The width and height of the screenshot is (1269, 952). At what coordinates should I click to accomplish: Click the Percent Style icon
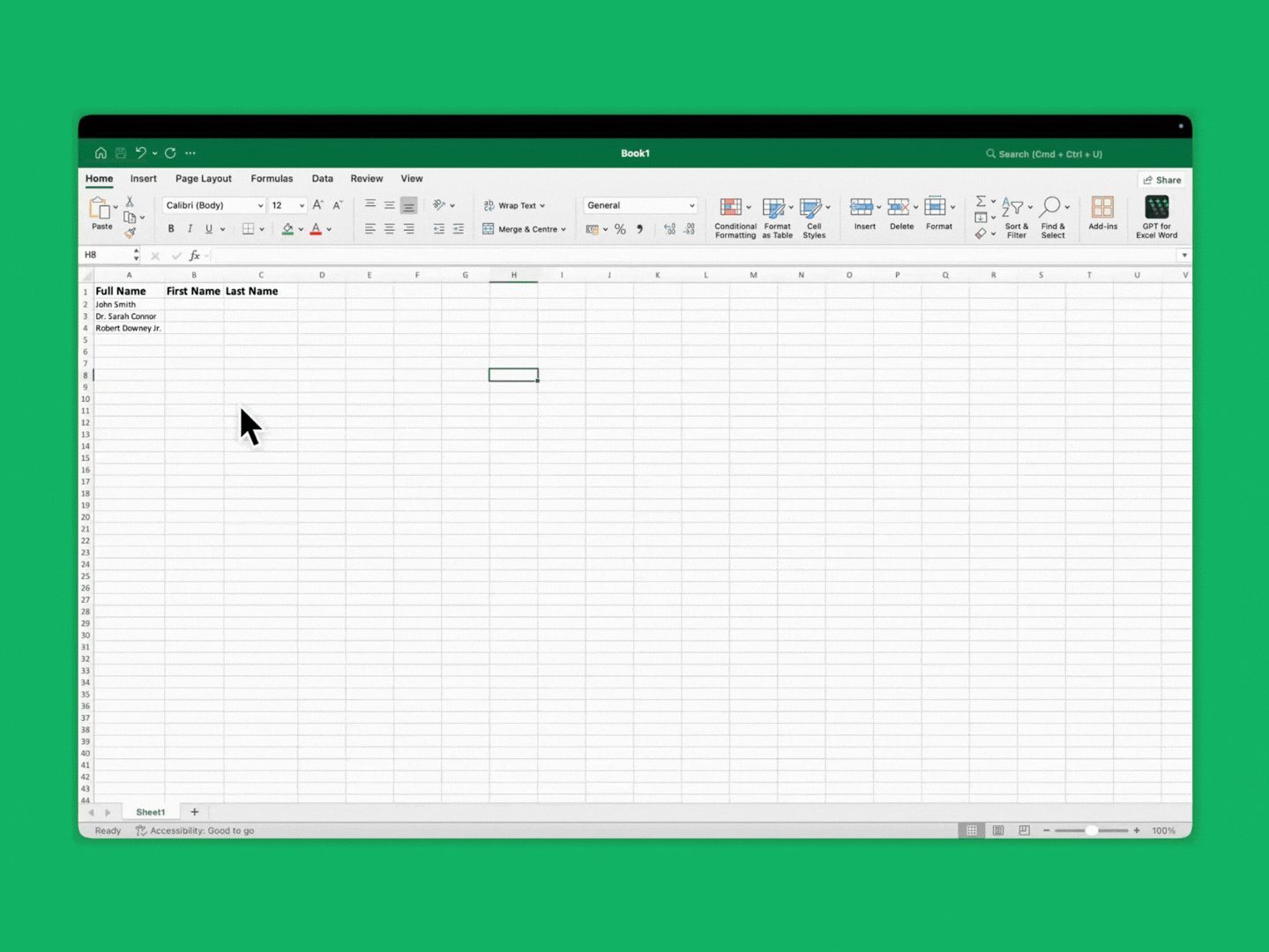620,229
